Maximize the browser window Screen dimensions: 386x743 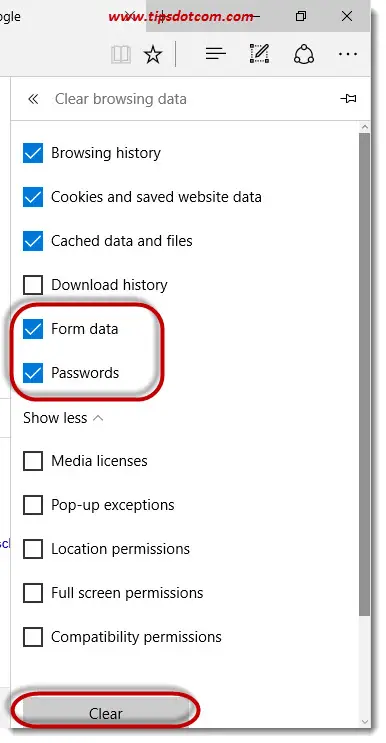(x=300, y=17)
